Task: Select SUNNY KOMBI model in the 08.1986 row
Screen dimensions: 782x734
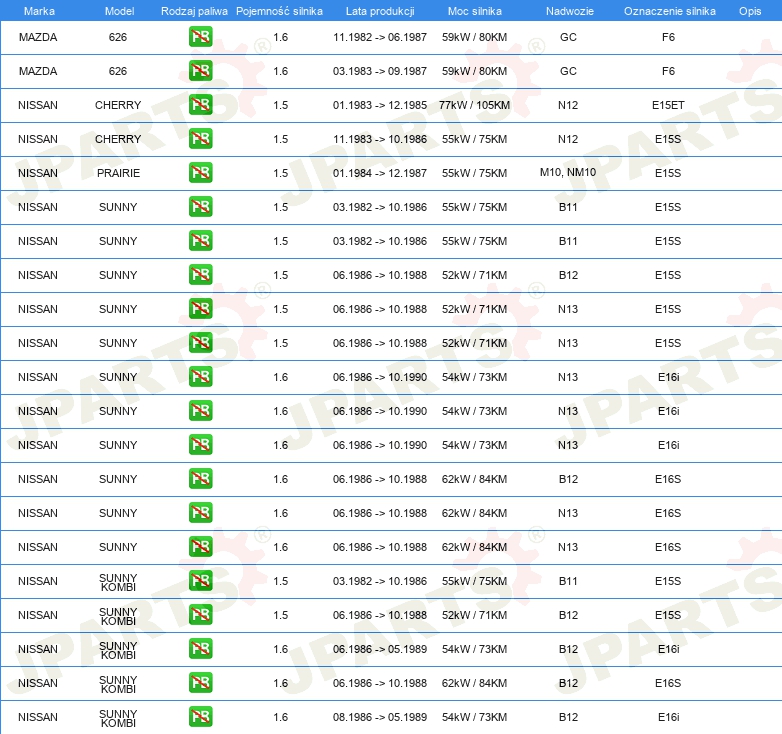Action: coord(118,718)
